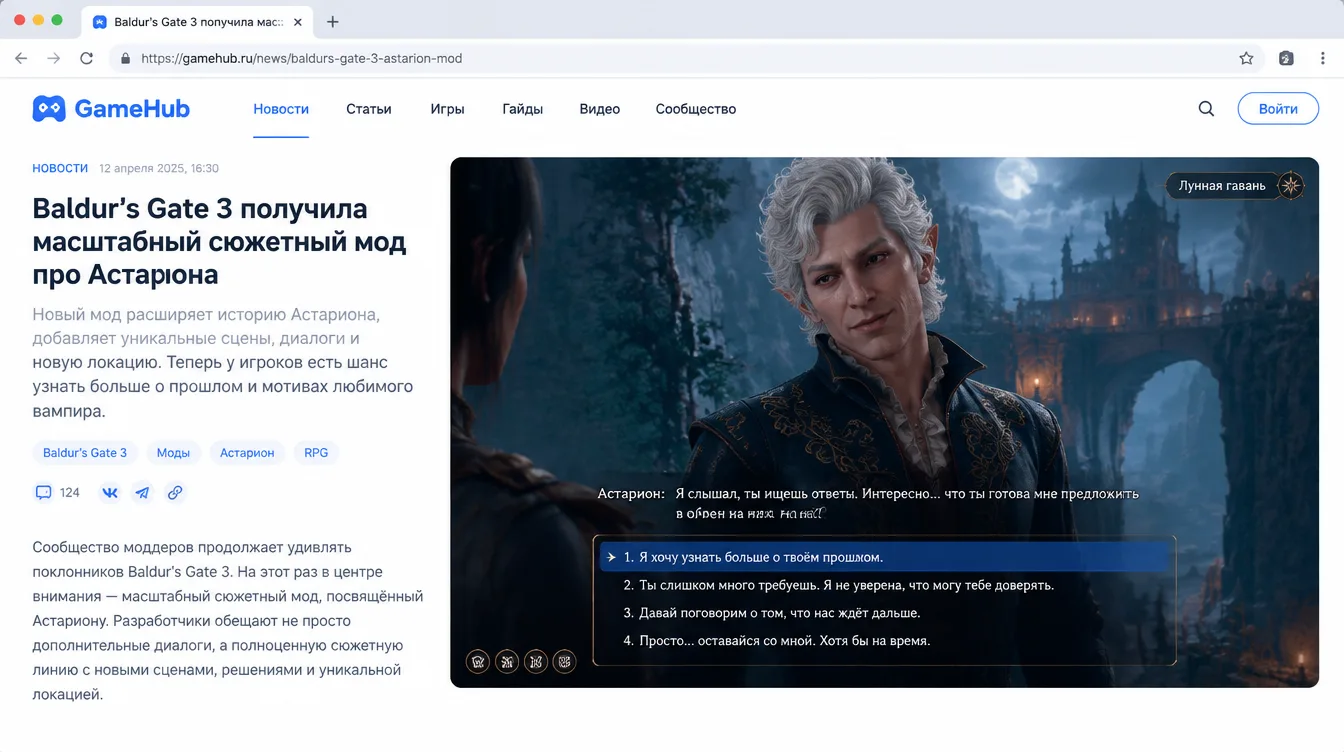Click the browser extension icon
The height and width of the screenshot is (752, 1344).
(x=1286, y=58)
